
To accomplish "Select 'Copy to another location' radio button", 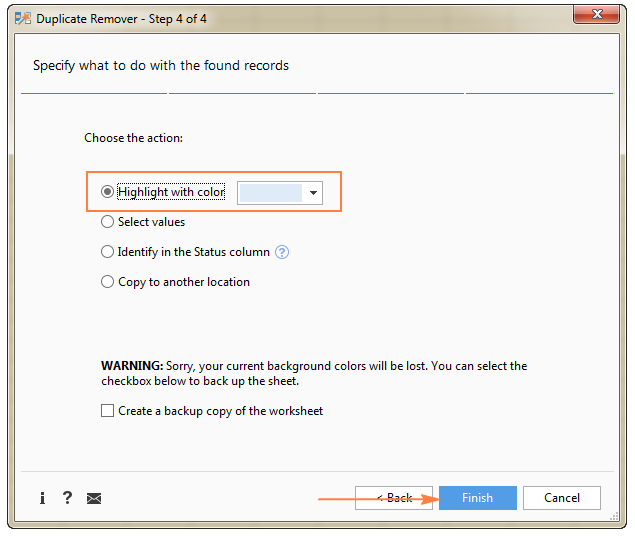I will (x=108, y=282).
